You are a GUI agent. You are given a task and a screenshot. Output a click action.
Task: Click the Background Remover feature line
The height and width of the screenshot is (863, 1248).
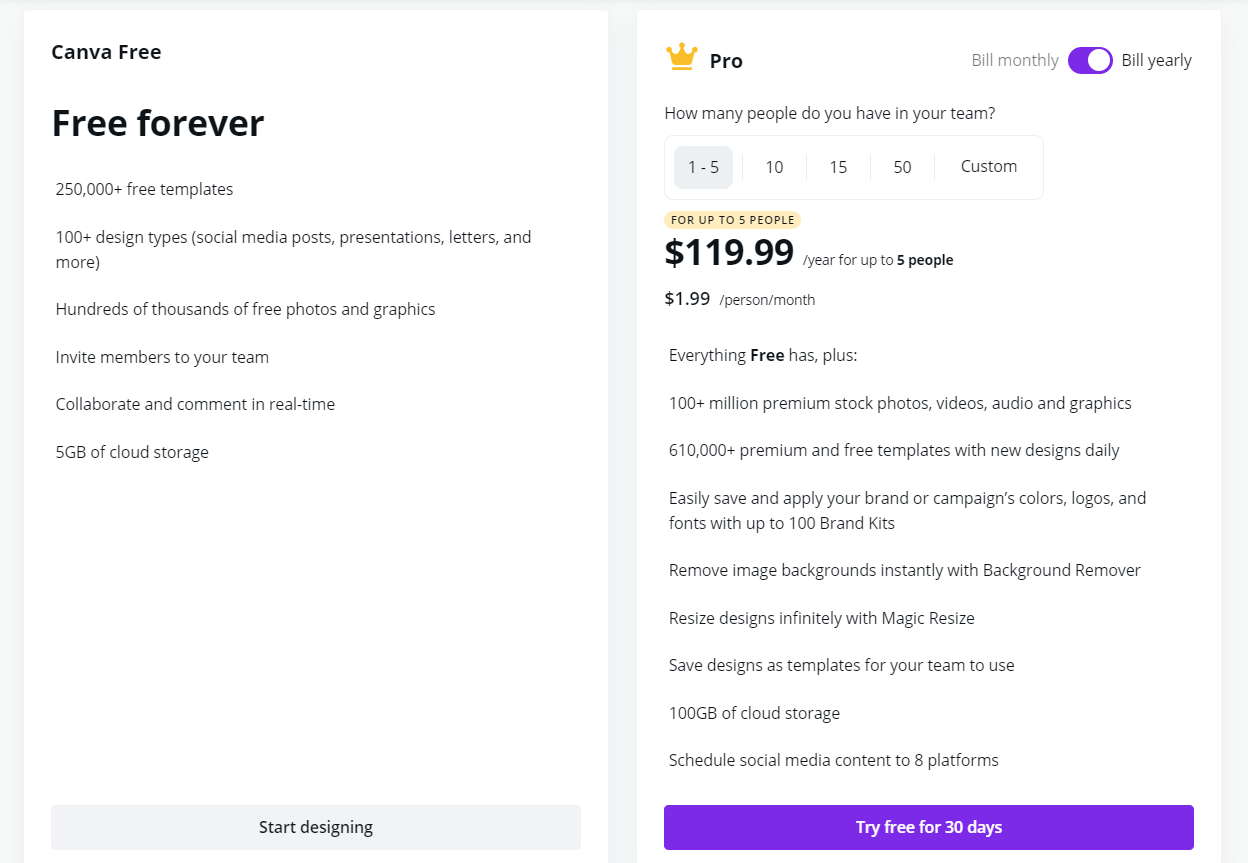[904, 570]
